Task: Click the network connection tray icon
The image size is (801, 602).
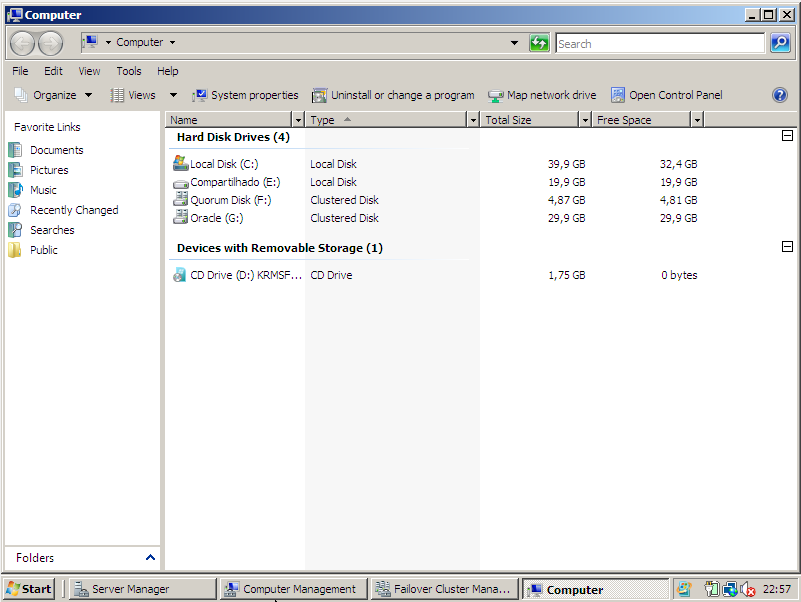Action: [x=730, y=589]
